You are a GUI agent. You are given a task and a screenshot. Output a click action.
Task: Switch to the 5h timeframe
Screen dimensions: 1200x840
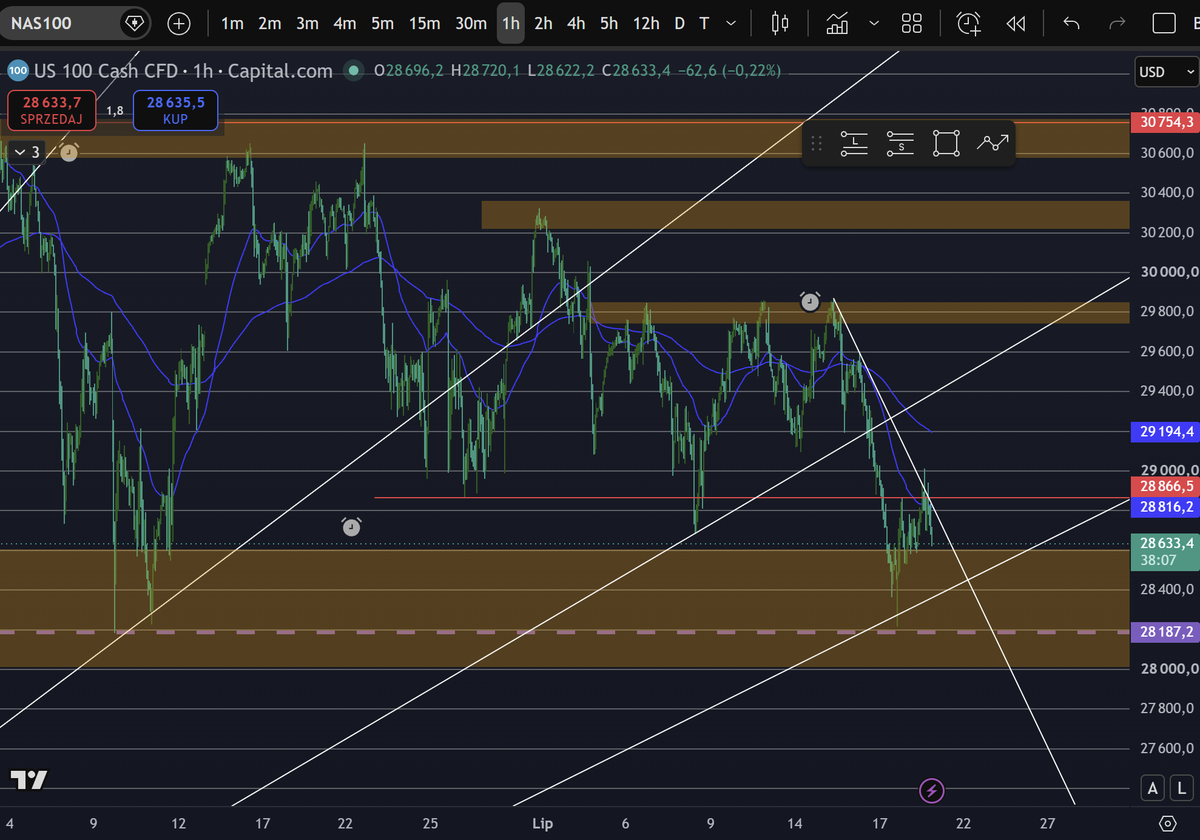609,23
